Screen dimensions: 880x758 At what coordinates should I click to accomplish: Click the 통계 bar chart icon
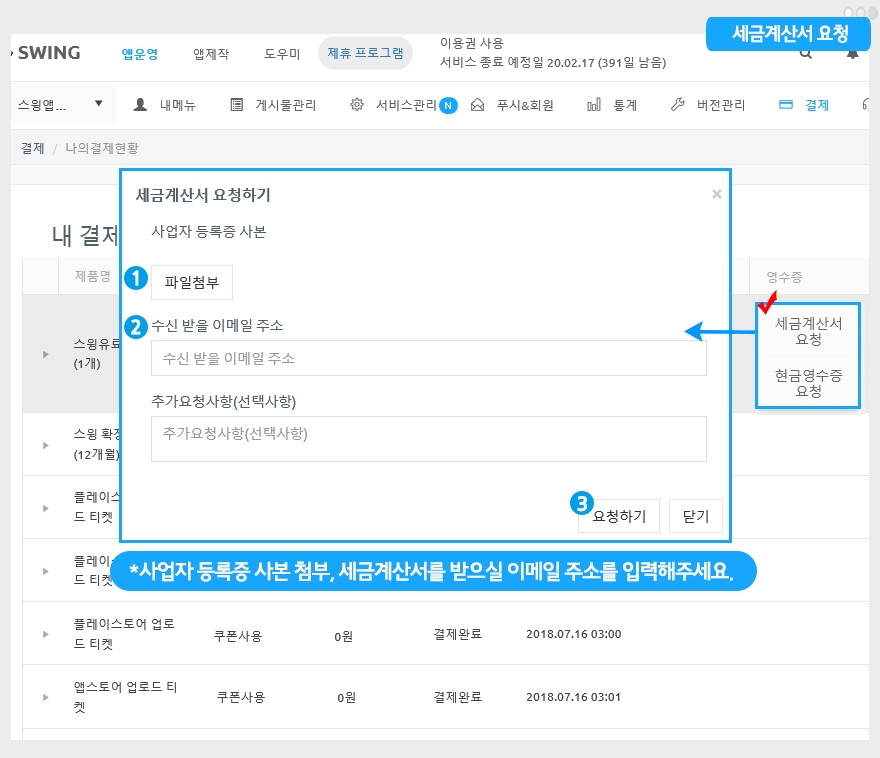(594, 105)
